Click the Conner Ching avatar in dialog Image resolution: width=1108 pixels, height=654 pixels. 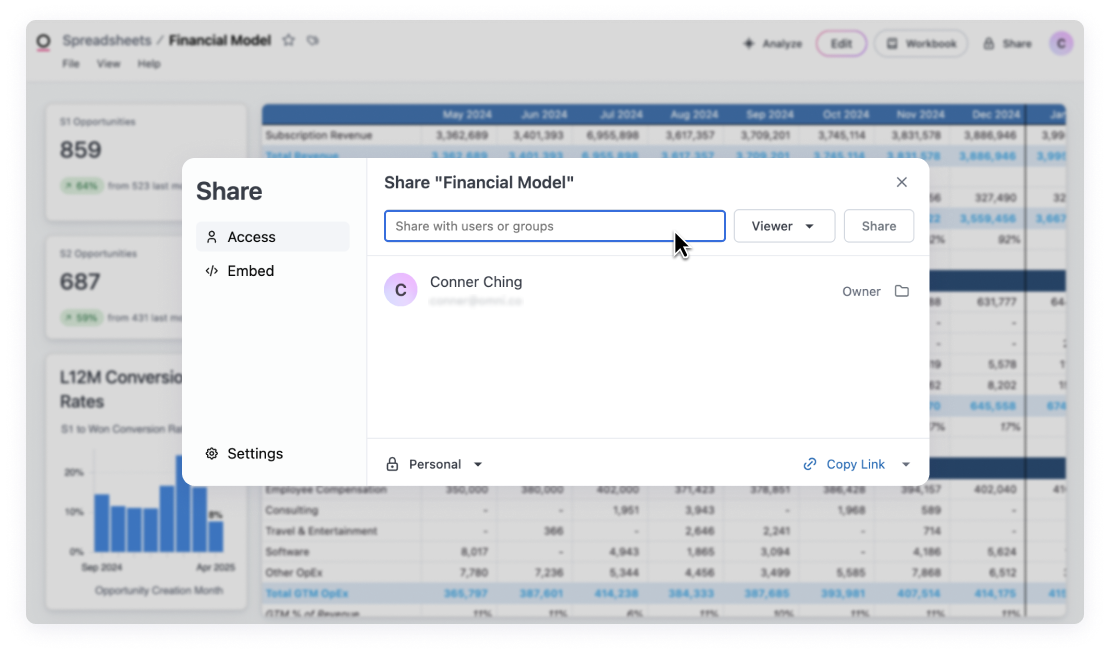pyautogui.click(x=400, y=290)
